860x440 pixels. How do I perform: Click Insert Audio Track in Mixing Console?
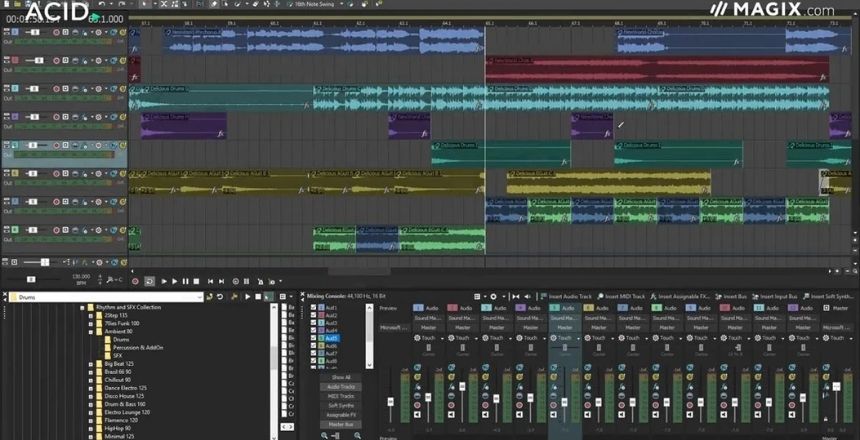[564, 297]
